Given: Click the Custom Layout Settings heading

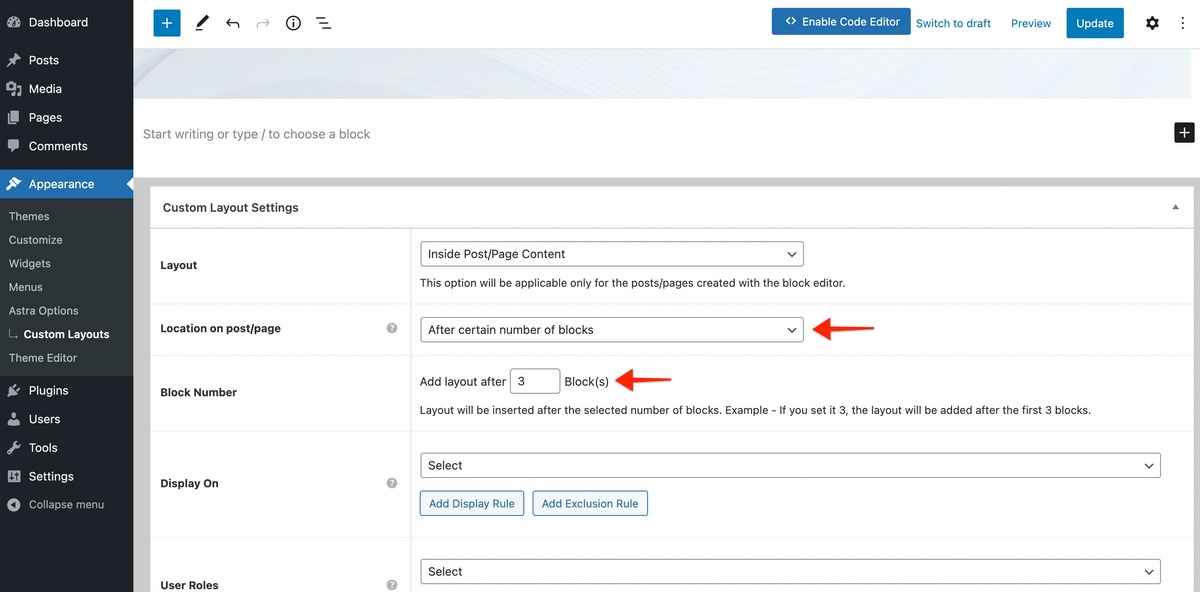Looking at the screenshot, I should click(231, 207).
